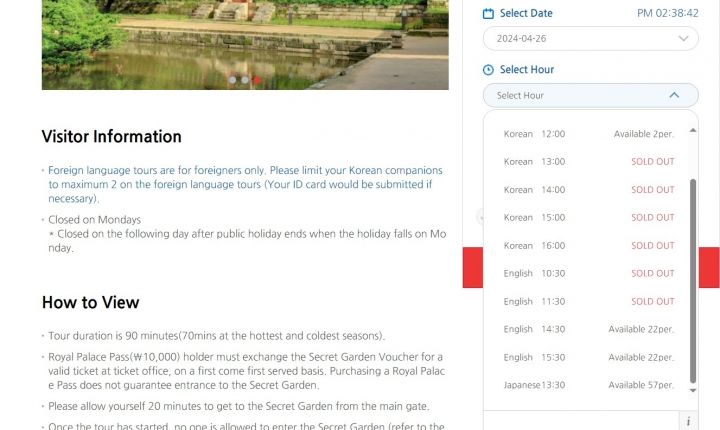
Task: Click the info icon below the hour list
Action: coord(688,421)
